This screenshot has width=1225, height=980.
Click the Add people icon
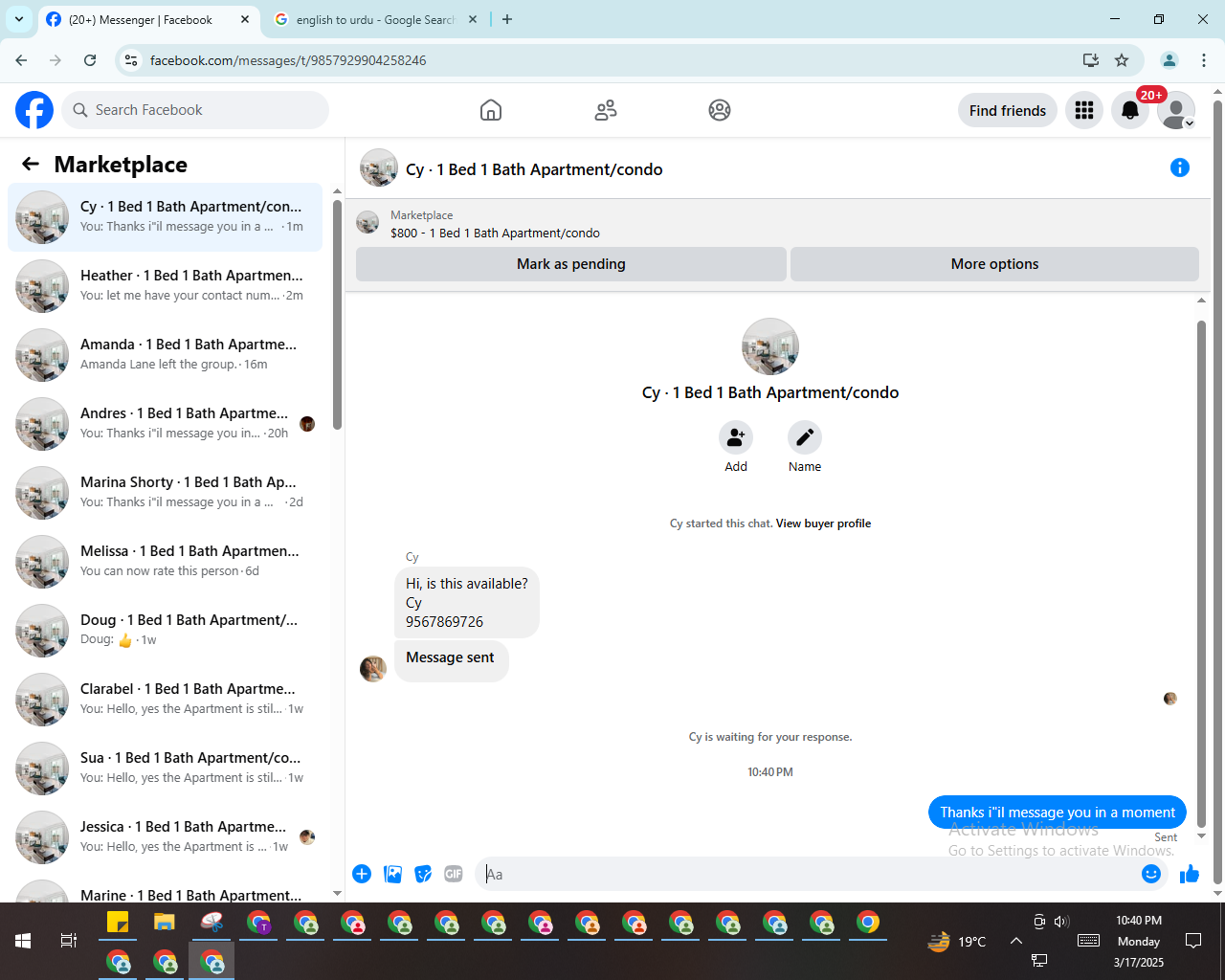[x=736, y=437]
